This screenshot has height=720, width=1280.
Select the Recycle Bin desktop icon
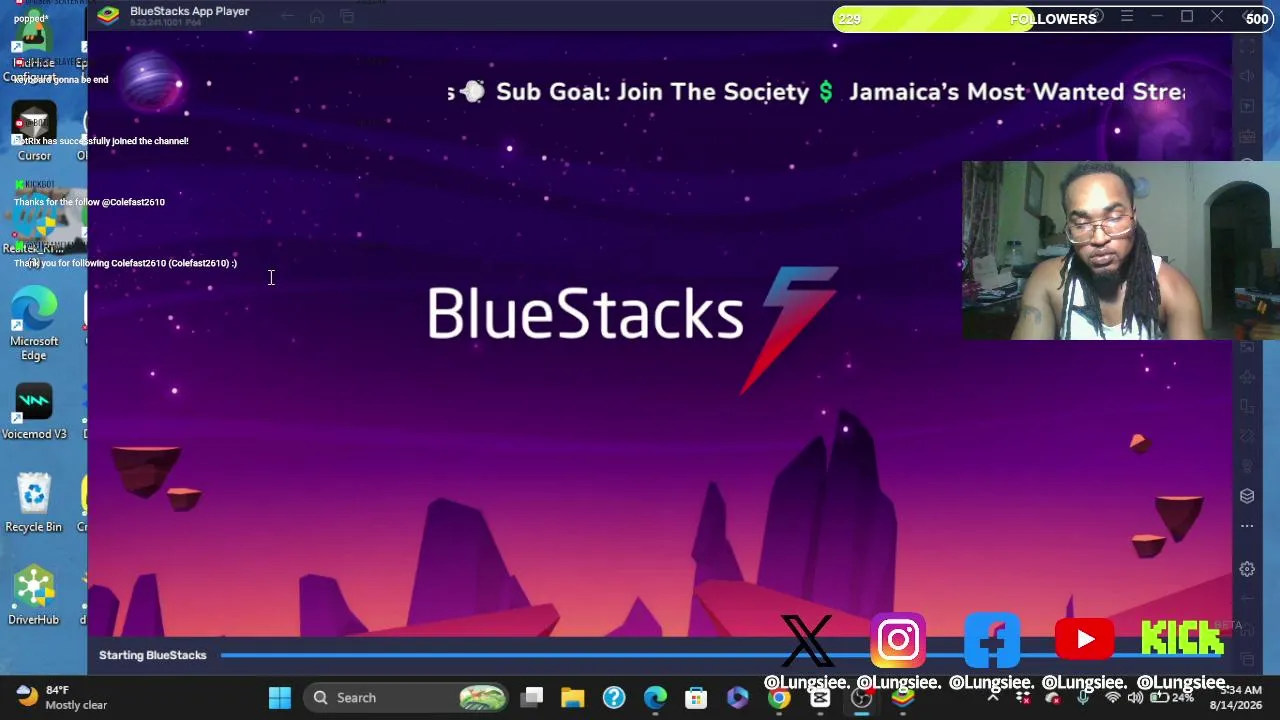click(34, 503)
